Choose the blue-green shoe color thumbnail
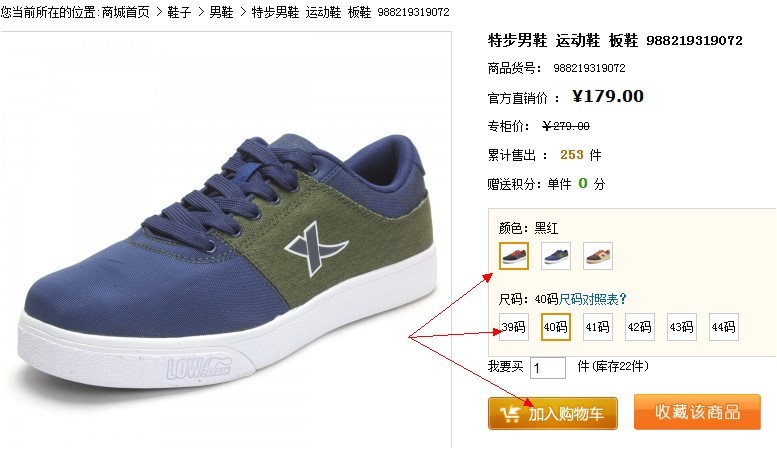The width and height of the screenshot is (777, 449). (x=555, y=256)
